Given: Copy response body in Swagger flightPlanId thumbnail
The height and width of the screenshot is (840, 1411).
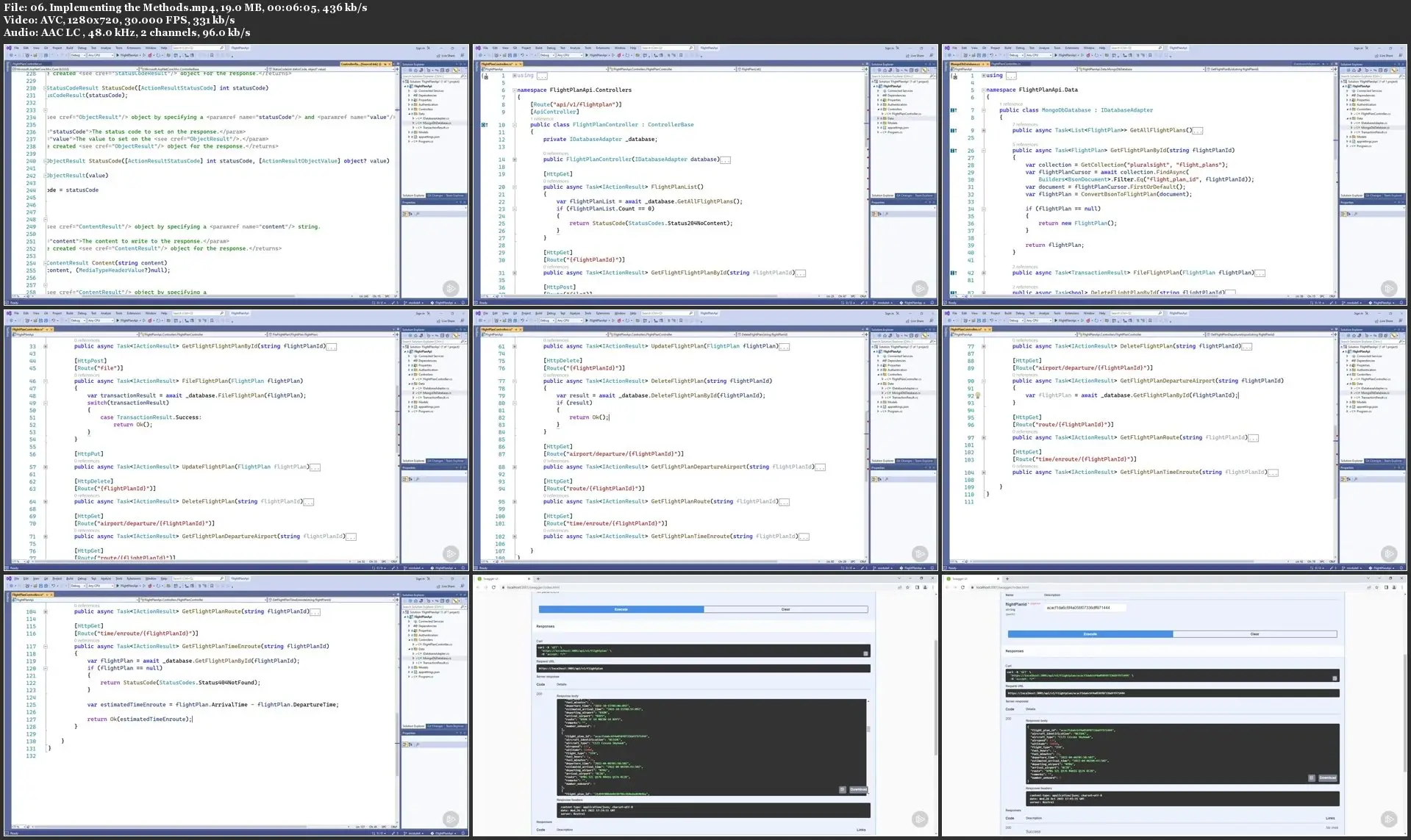Looking at the screenshot, I should (1312, 778).
